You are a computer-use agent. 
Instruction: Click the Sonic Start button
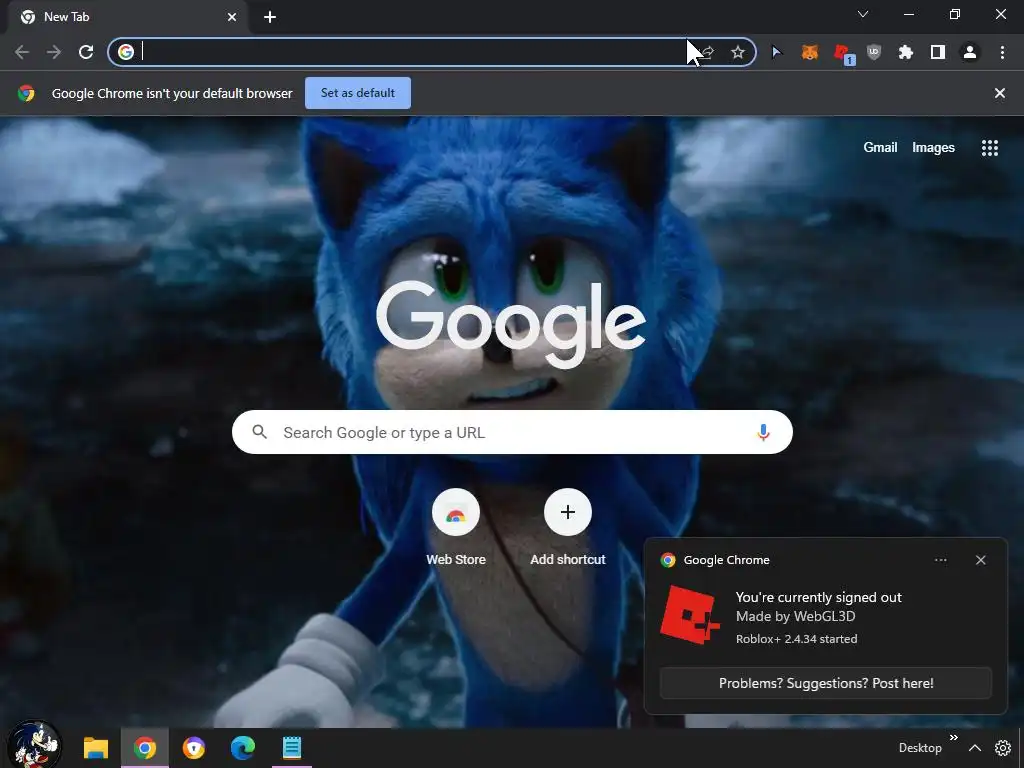point(34,744)
